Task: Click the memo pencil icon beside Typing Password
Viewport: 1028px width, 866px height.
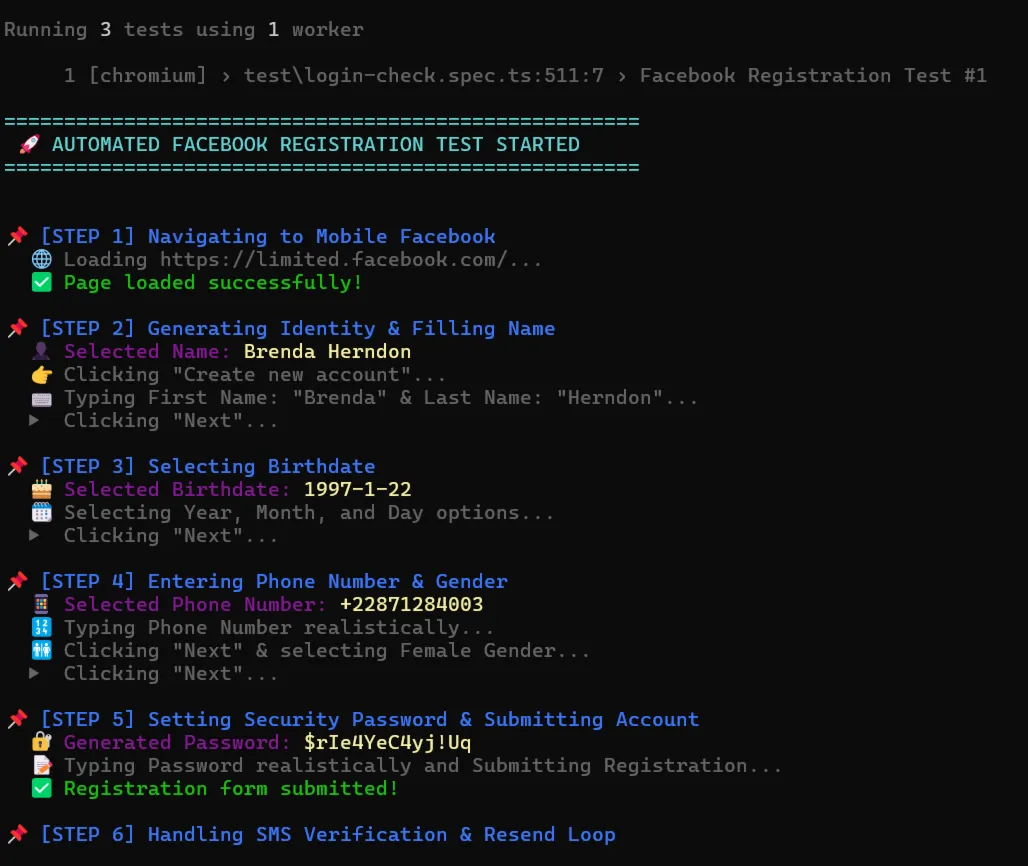Action: tap(41, 765)
